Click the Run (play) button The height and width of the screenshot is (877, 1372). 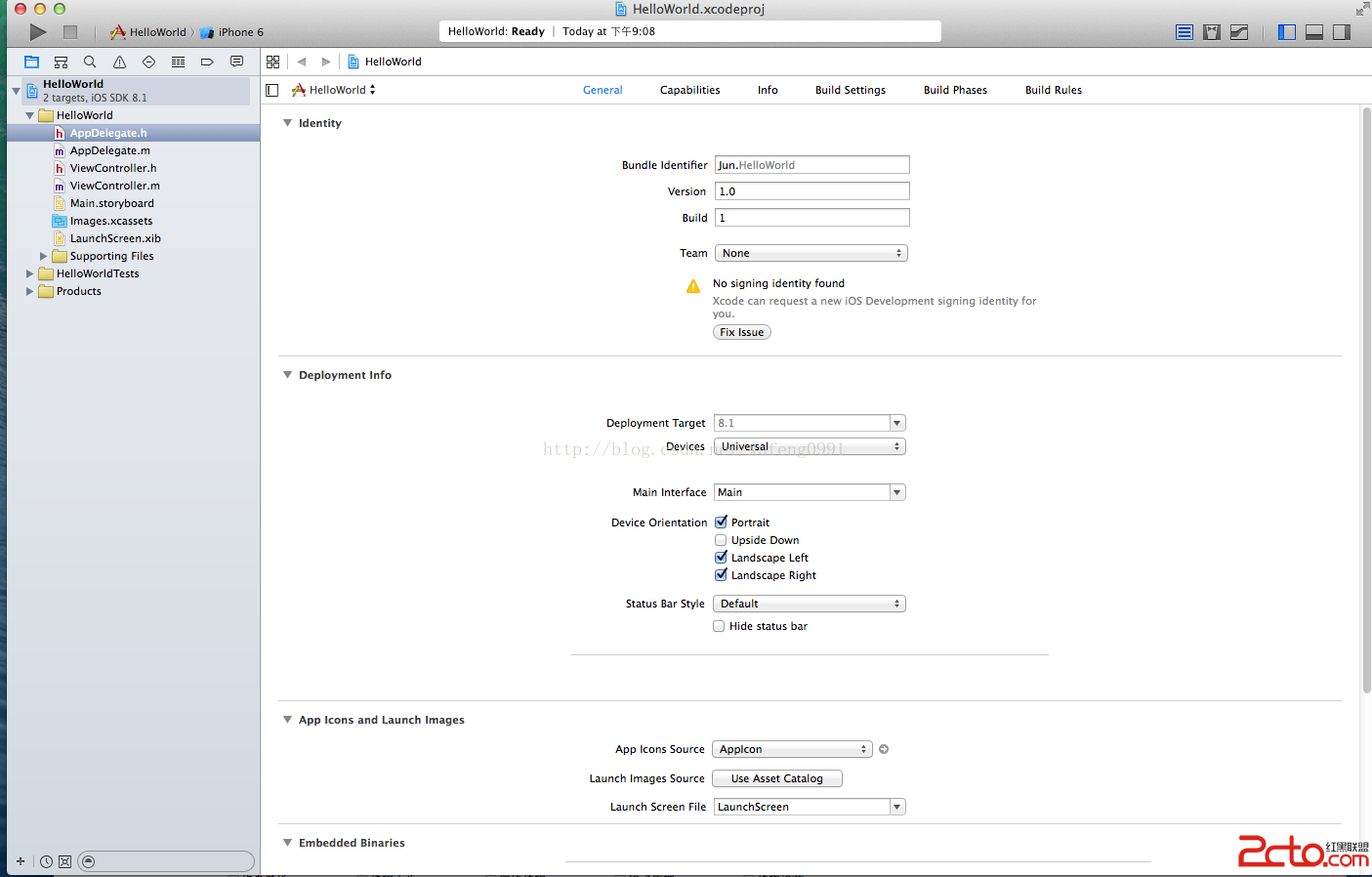pos(37,32)
